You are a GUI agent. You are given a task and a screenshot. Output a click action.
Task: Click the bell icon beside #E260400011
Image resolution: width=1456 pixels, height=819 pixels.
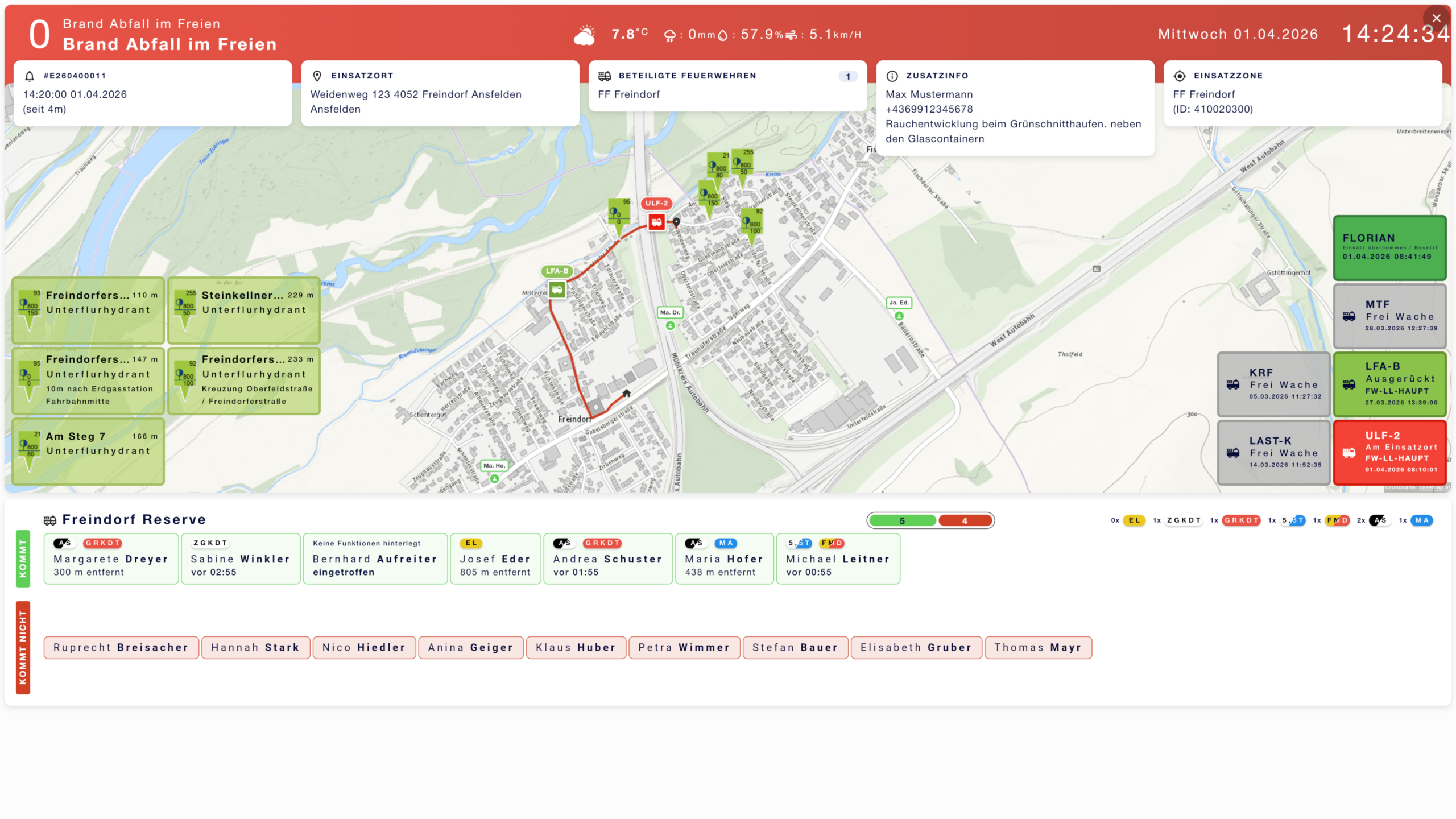30,76
